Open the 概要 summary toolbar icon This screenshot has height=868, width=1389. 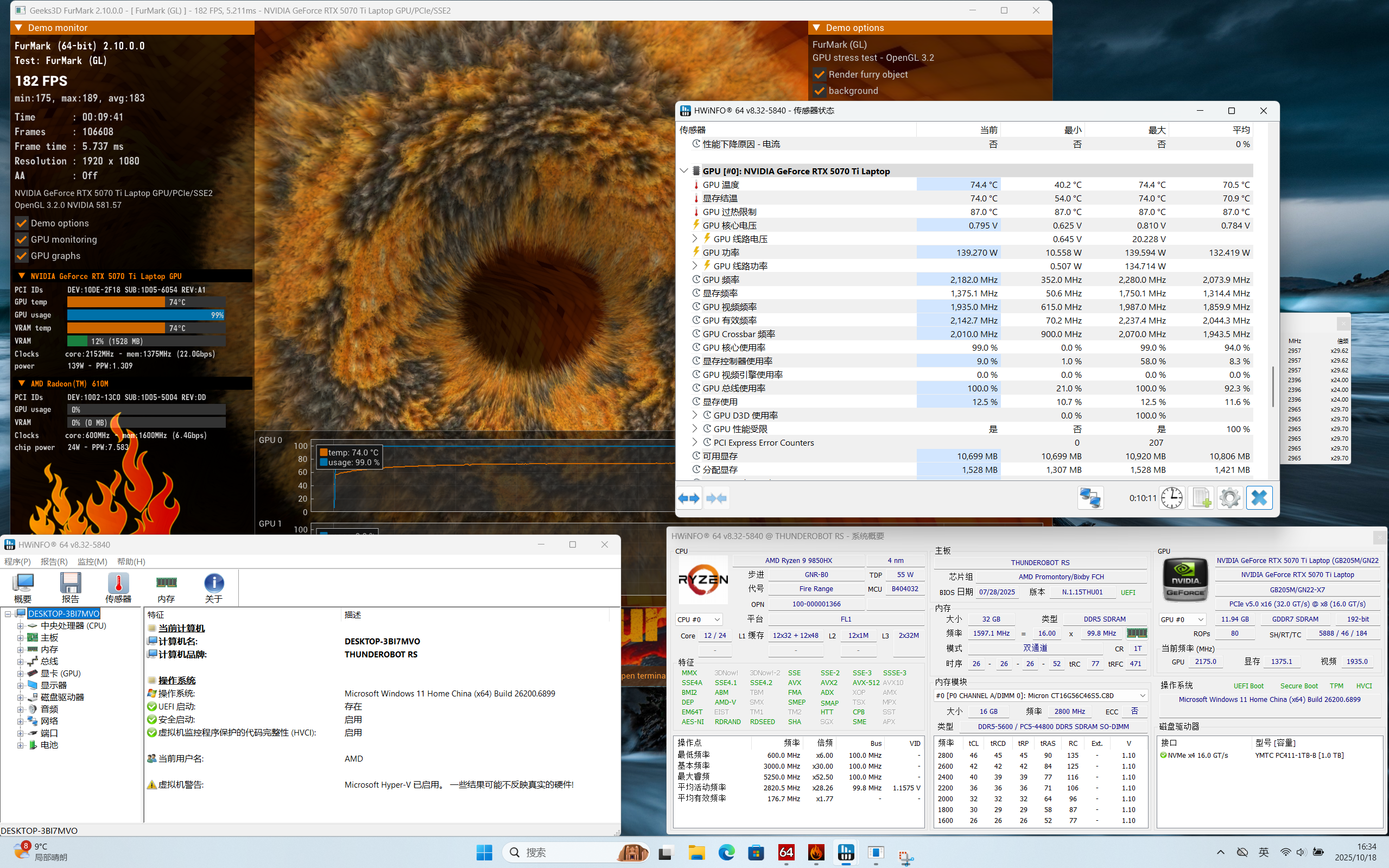(23, 587)
